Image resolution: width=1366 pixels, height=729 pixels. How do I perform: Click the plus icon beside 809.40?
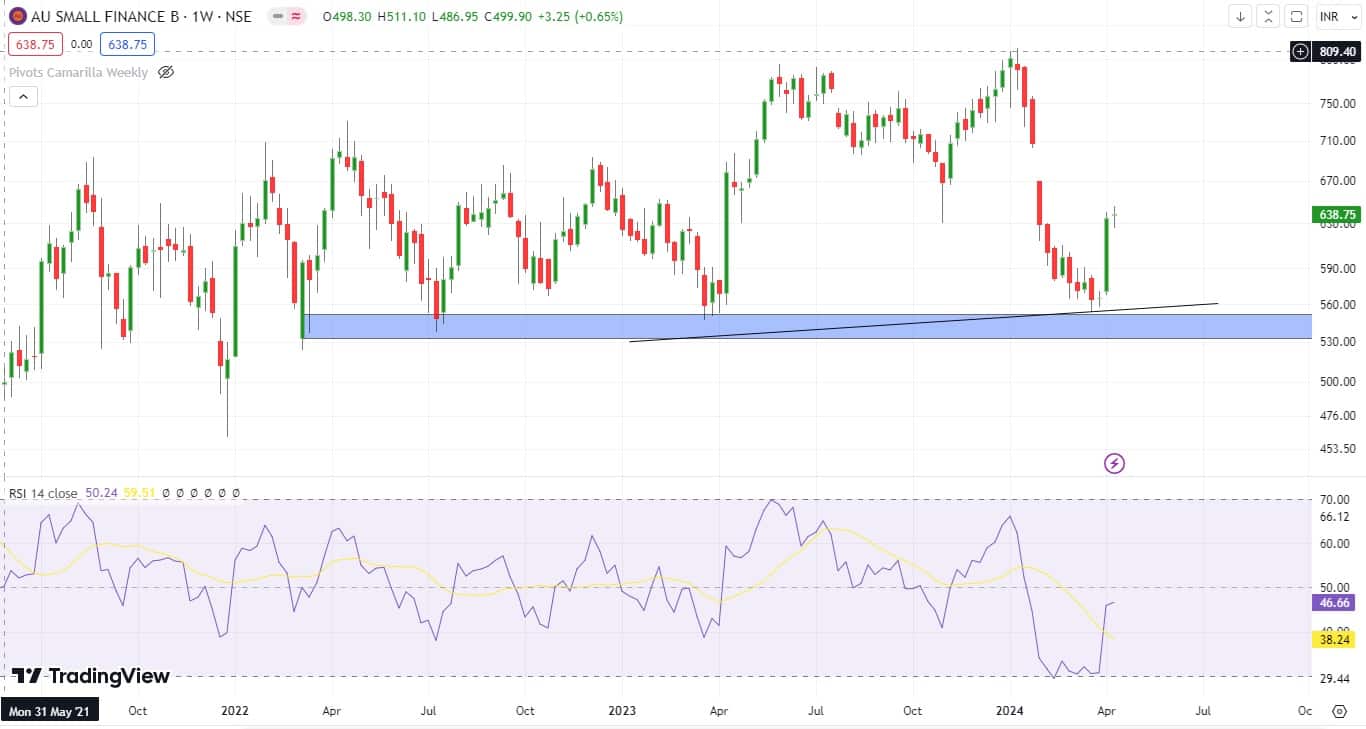(1300, 51)
